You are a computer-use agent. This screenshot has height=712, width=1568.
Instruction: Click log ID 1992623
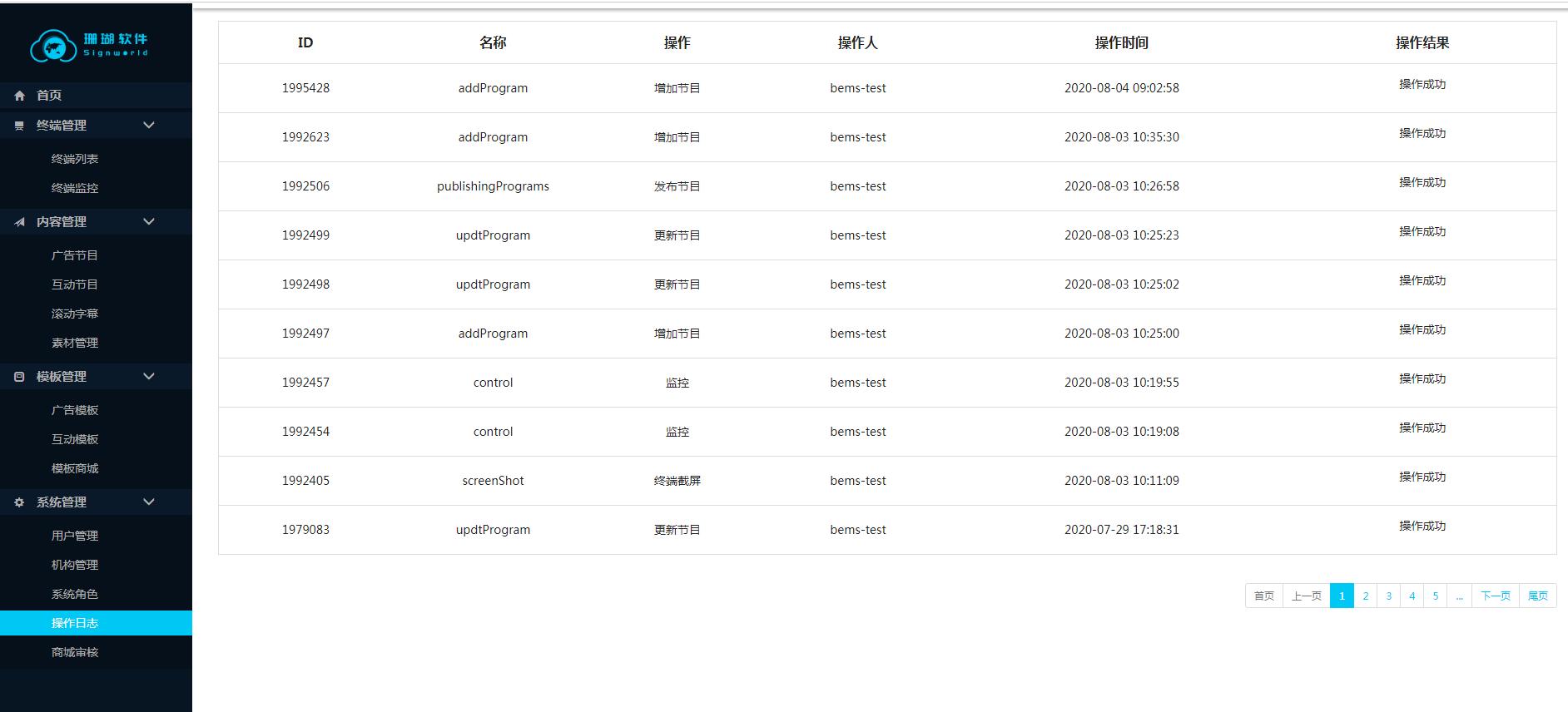[305, 137]
